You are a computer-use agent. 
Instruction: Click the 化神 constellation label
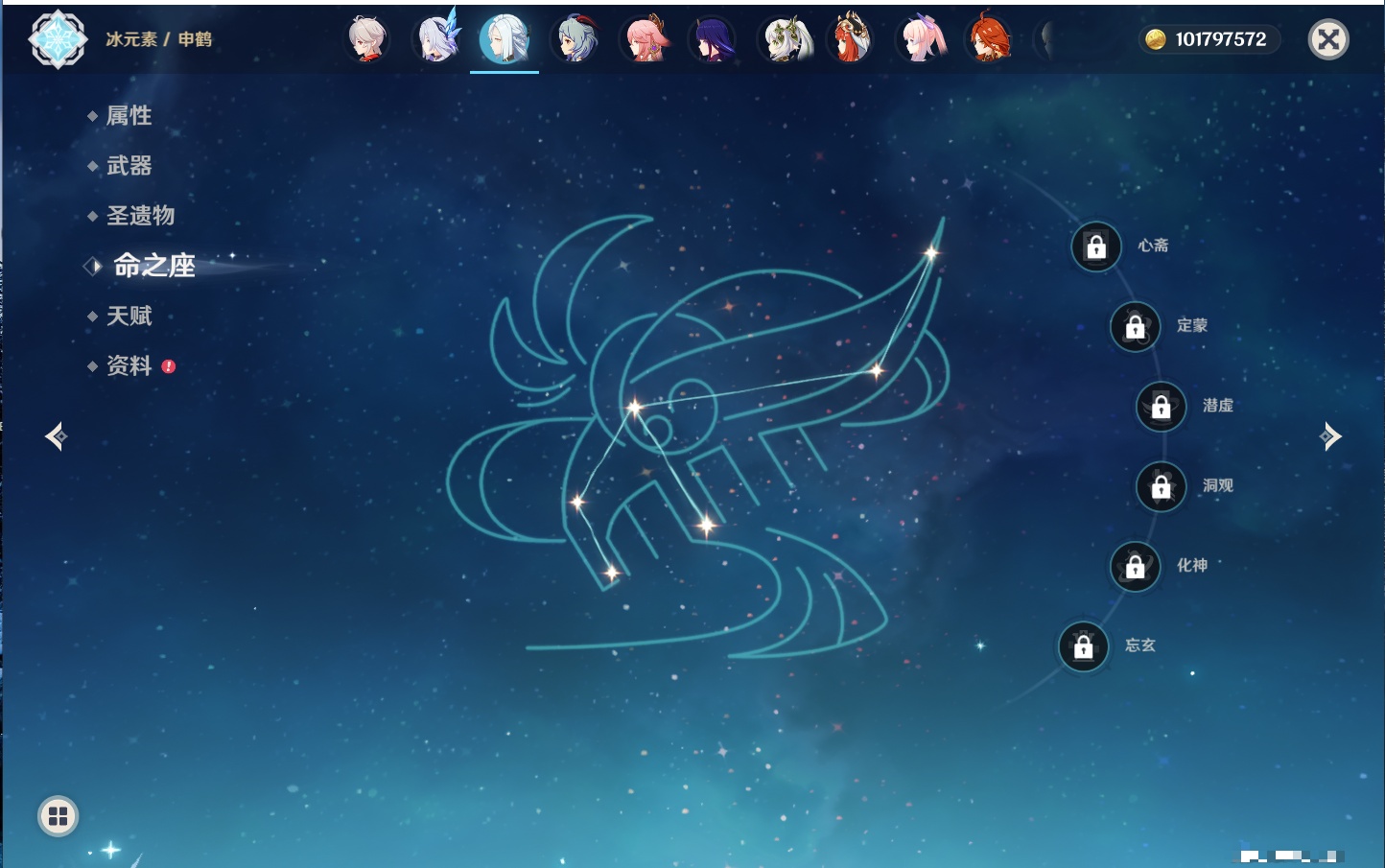tap(1192, 566)
